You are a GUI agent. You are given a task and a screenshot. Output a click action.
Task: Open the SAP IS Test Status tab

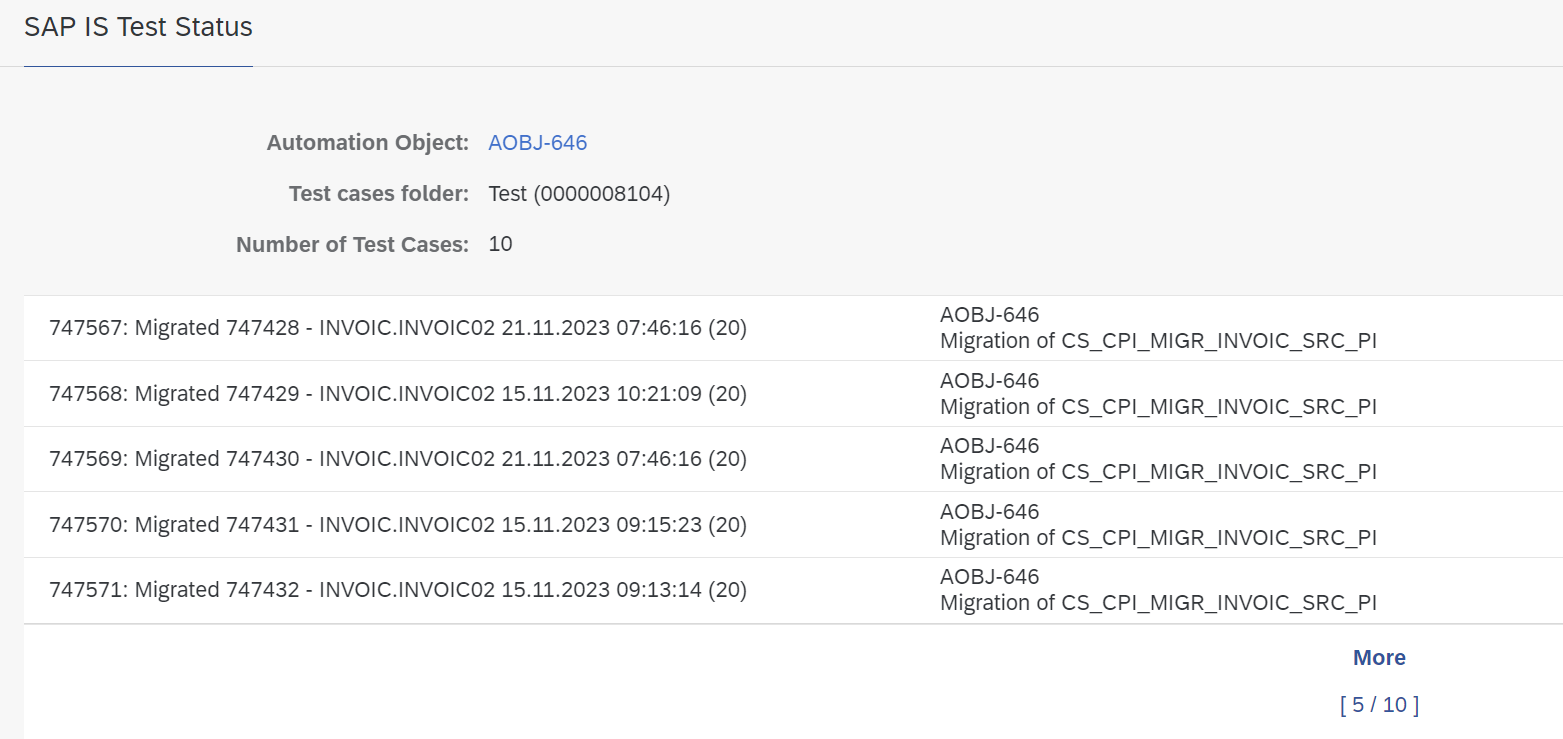(x=138, y=27)
